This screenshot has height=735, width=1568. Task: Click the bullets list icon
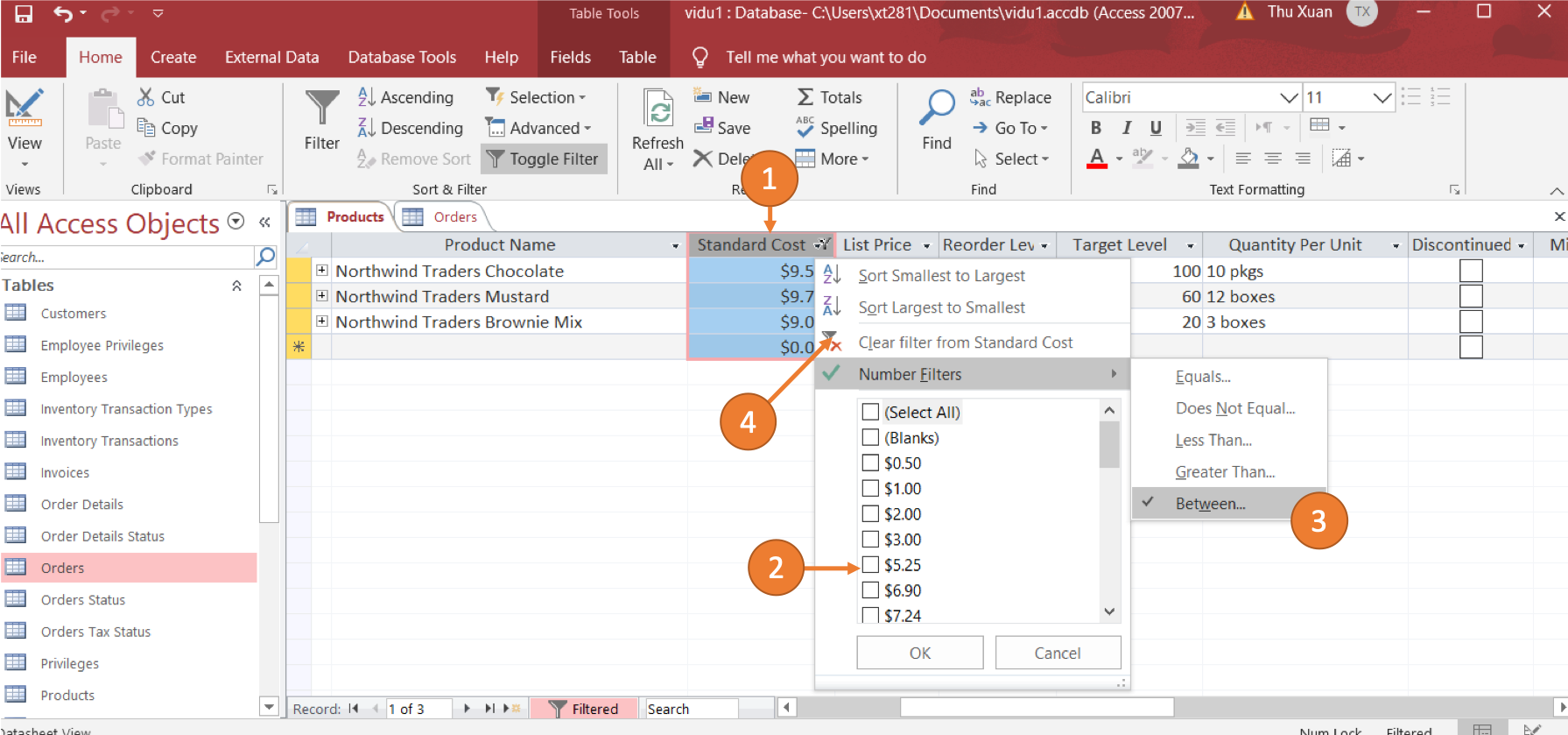(x=1411, y=97)
